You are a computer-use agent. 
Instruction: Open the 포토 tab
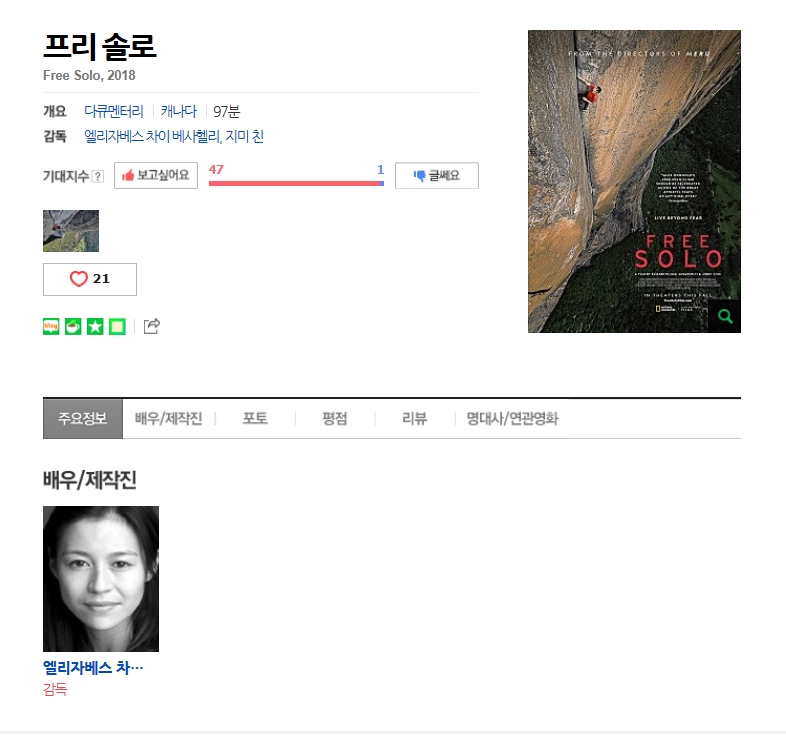255,419
